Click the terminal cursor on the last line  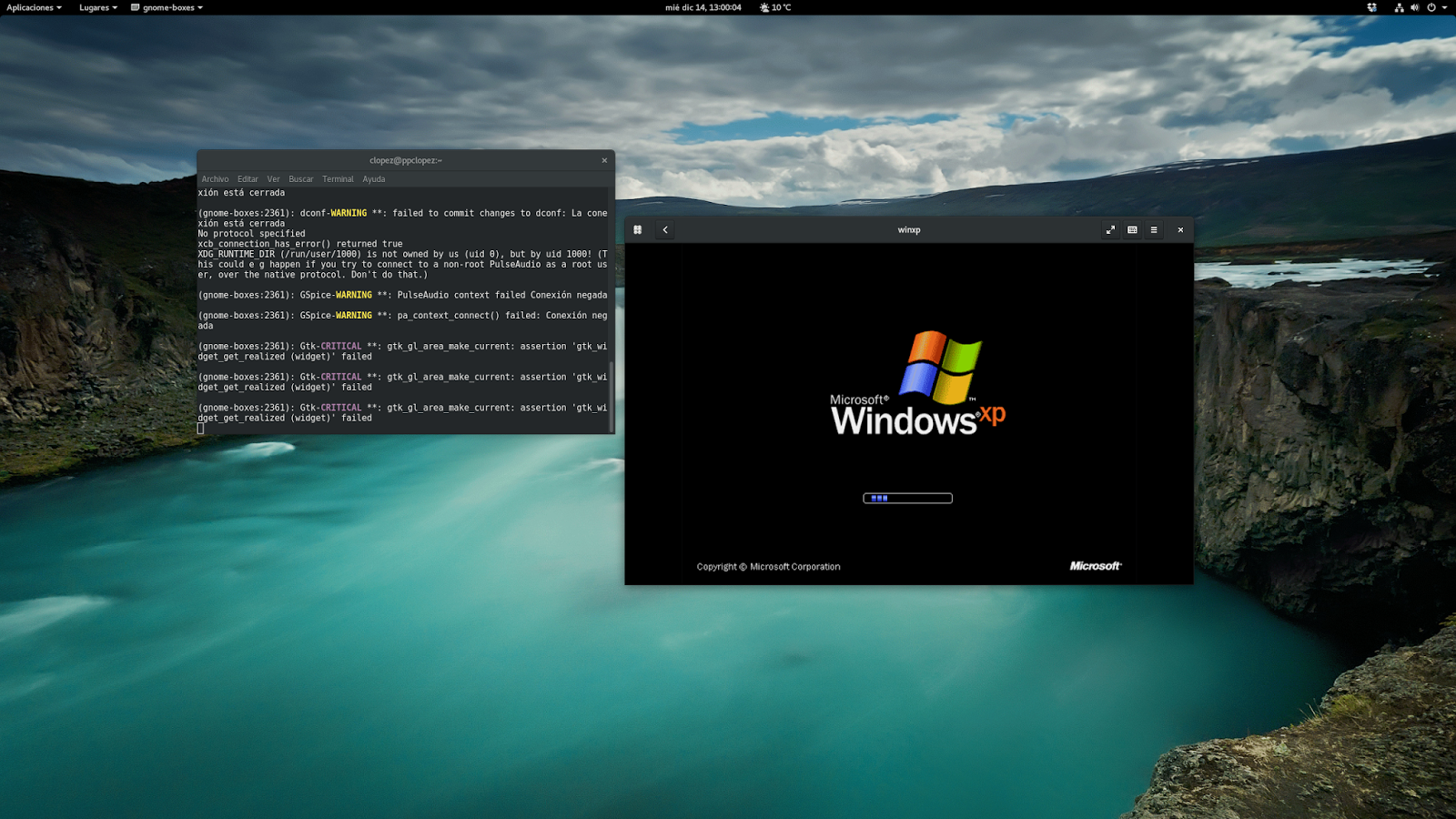[x=201, y=429]
